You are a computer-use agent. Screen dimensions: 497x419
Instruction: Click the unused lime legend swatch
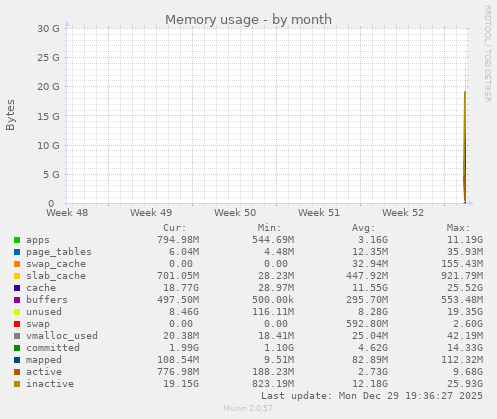pyautogui.click(x=17, y=312)
